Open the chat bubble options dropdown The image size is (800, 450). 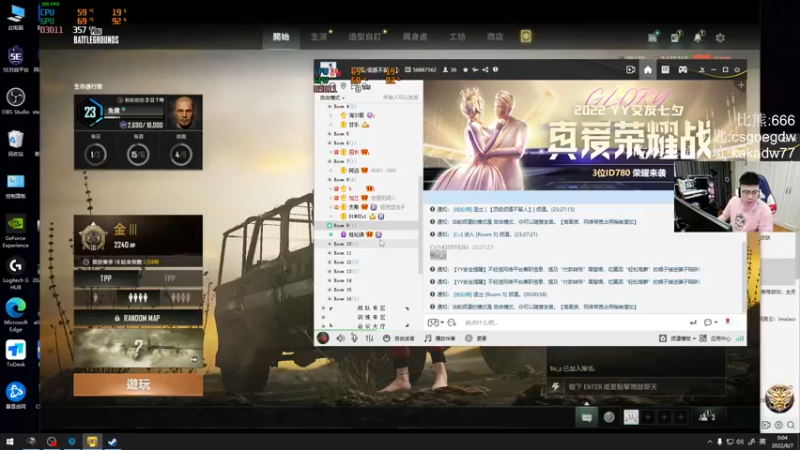tap(711, 322)
